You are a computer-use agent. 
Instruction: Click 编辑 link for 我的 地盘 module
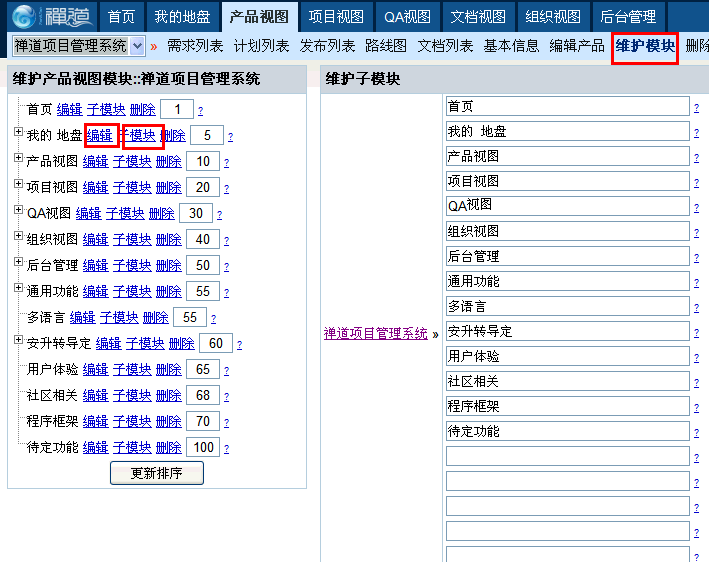point(100,135)
